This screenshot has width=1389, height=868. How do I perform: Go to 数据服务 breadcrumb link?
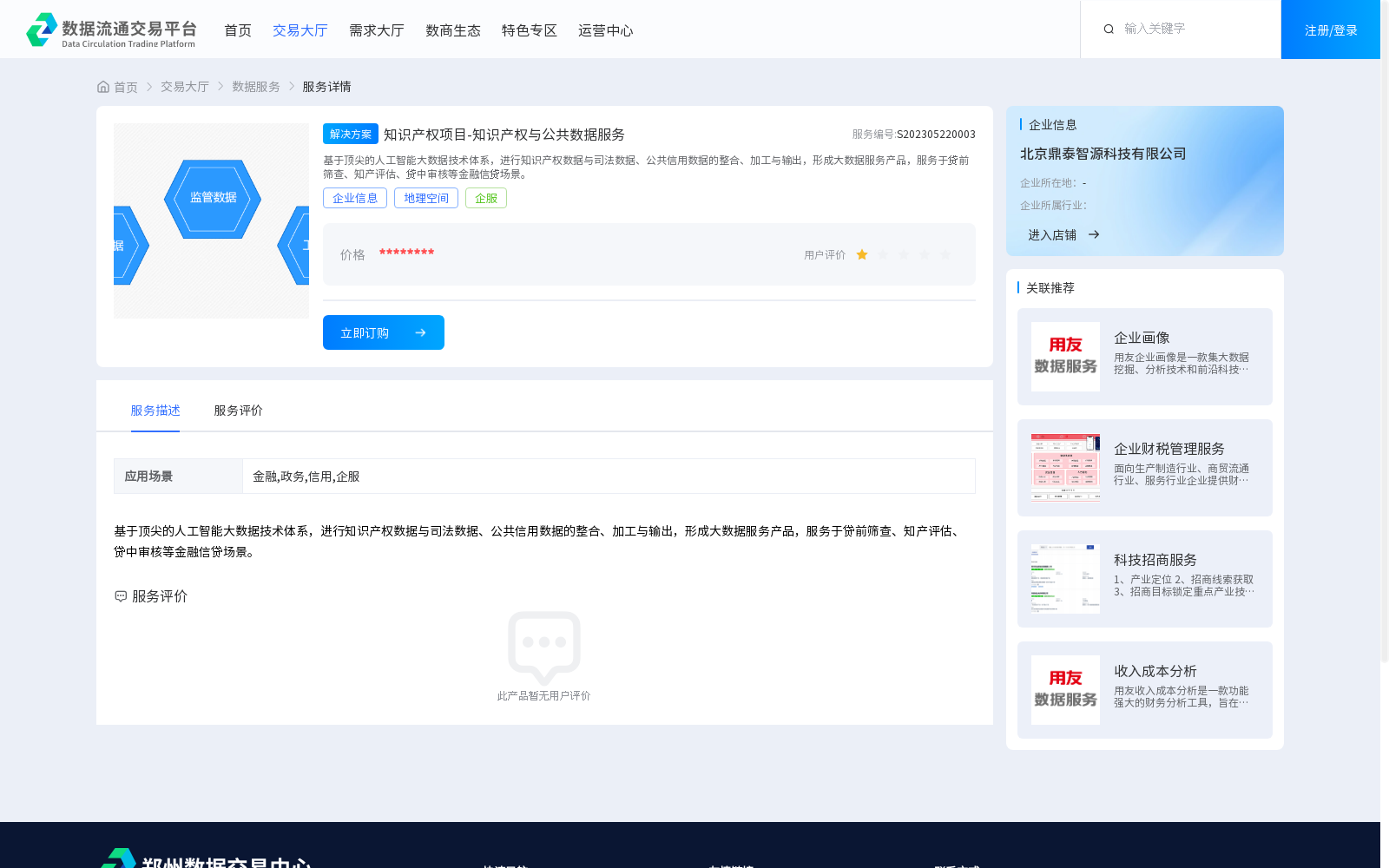point(256,87)
